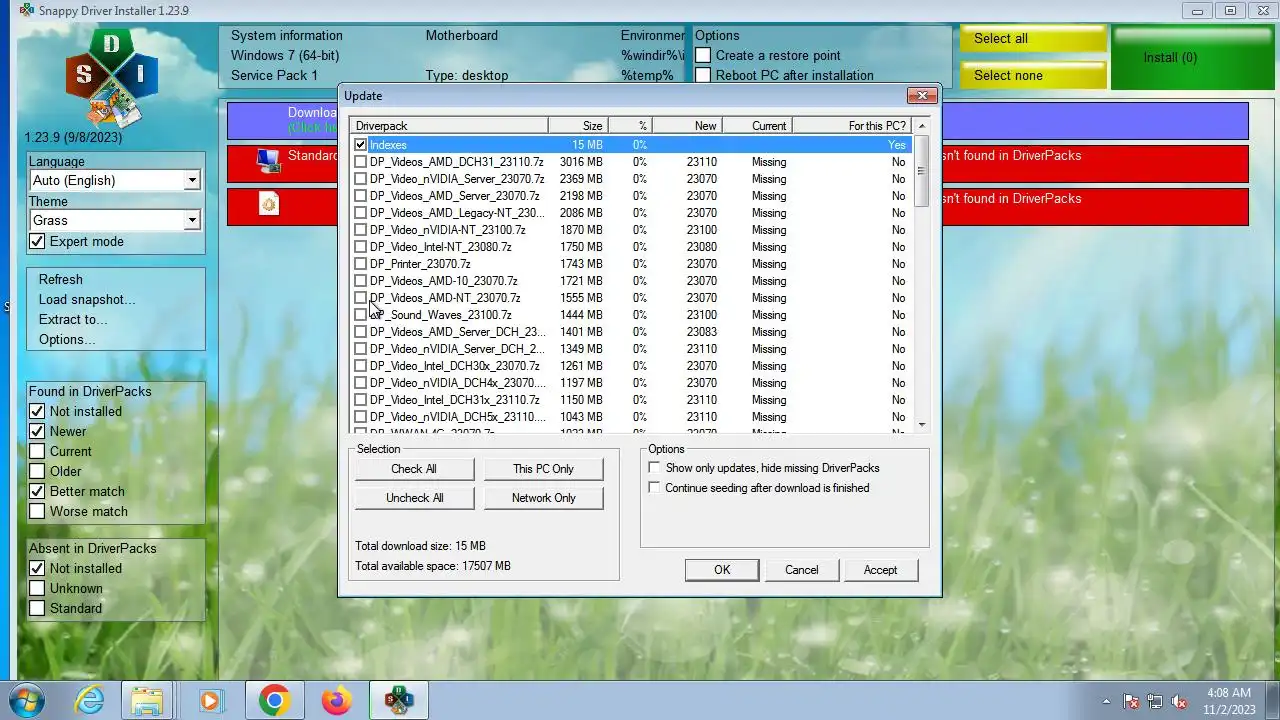Click the list scroll down arrow
The height and width of the screenshot is (720, 1280).
click(922, 425)
